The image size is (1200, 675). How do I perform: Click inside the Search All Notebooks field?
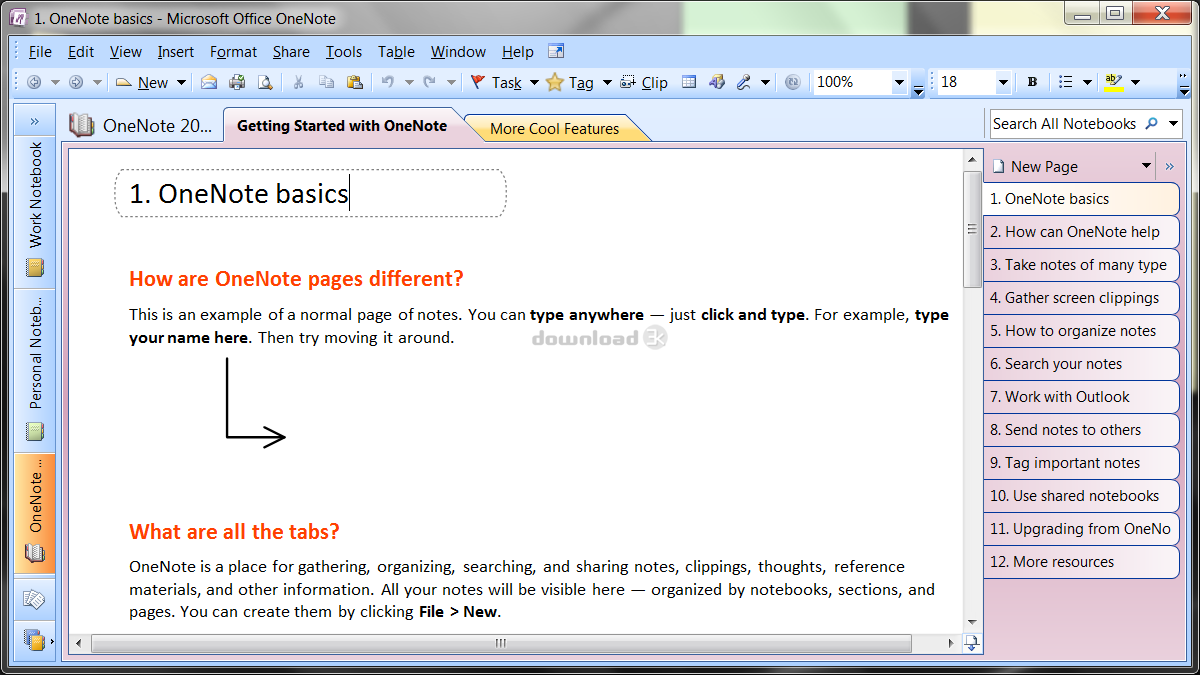pyautogui.click(x=1062, y=123)
